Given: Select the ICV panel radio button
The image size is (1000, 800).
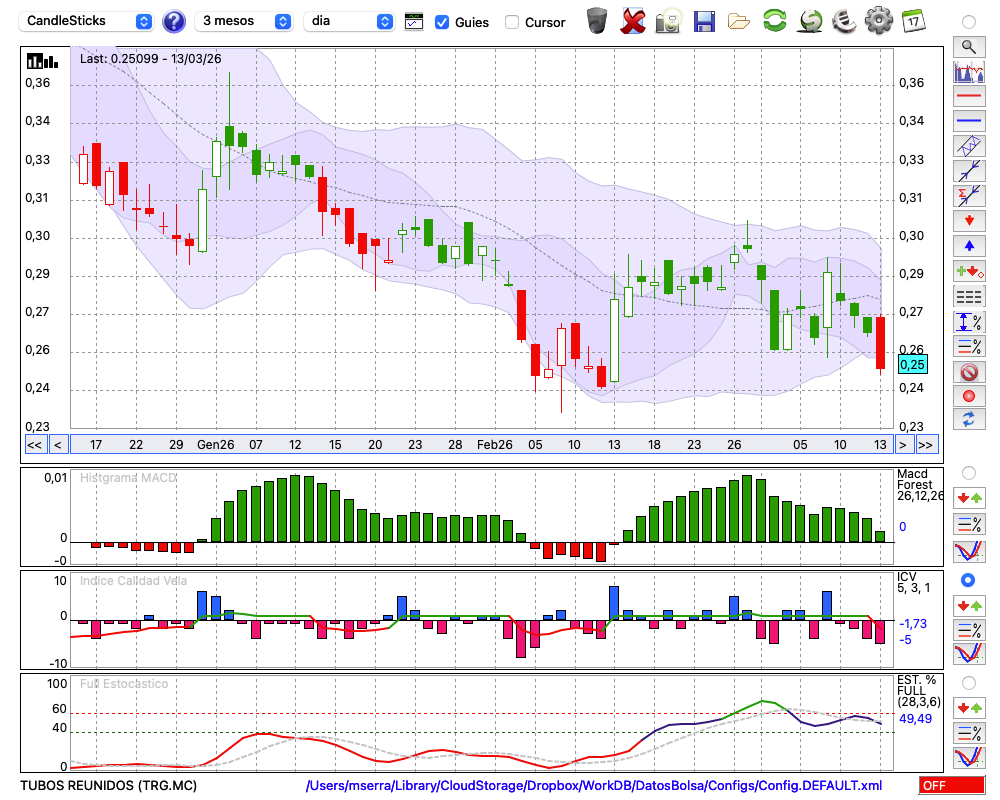Looking at the screenshot, I should coord(968,580).
